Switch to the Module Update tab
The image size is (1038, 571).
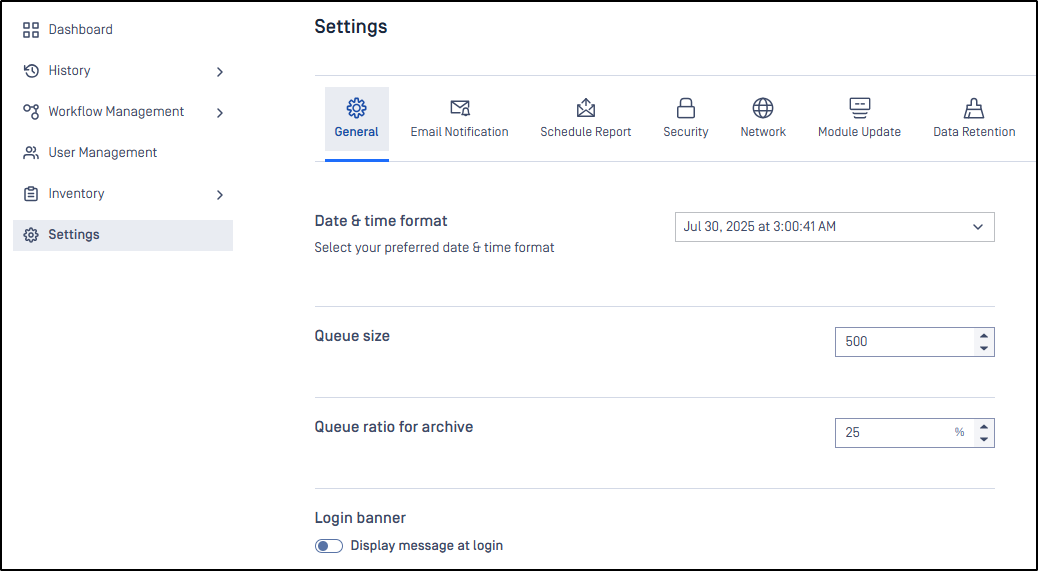[x=859, y=119]
